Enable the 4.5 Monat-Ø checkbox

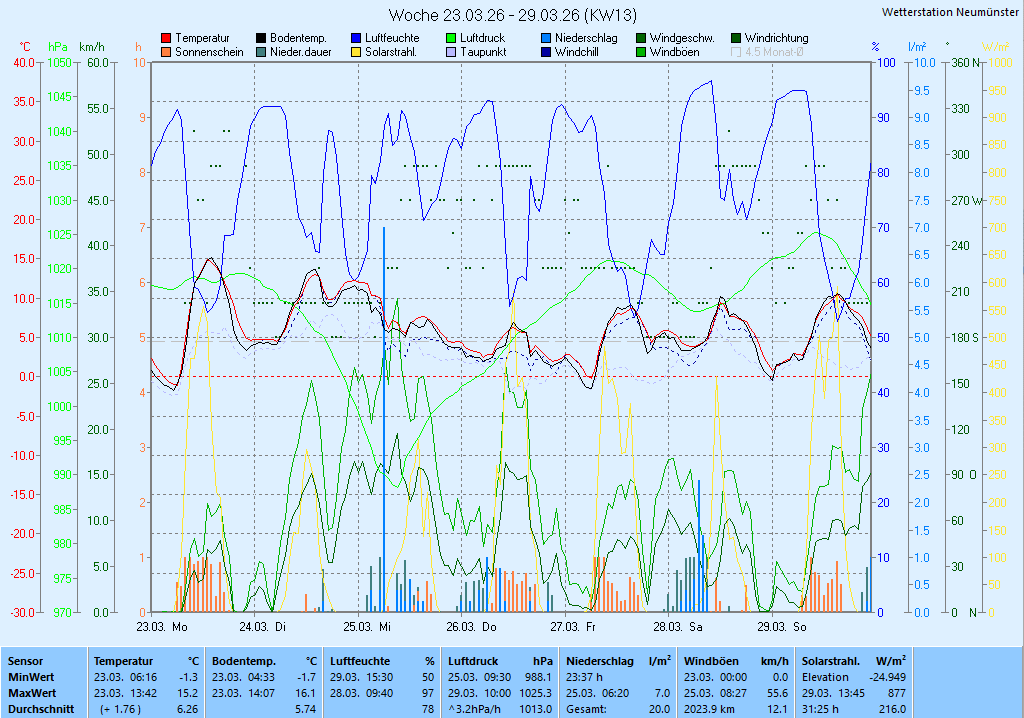(736, 52)
